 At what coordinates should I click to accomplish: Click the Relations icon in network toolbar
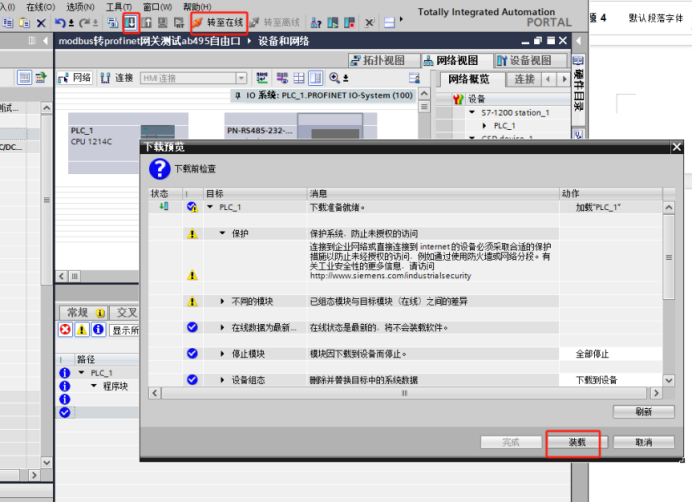262,78
